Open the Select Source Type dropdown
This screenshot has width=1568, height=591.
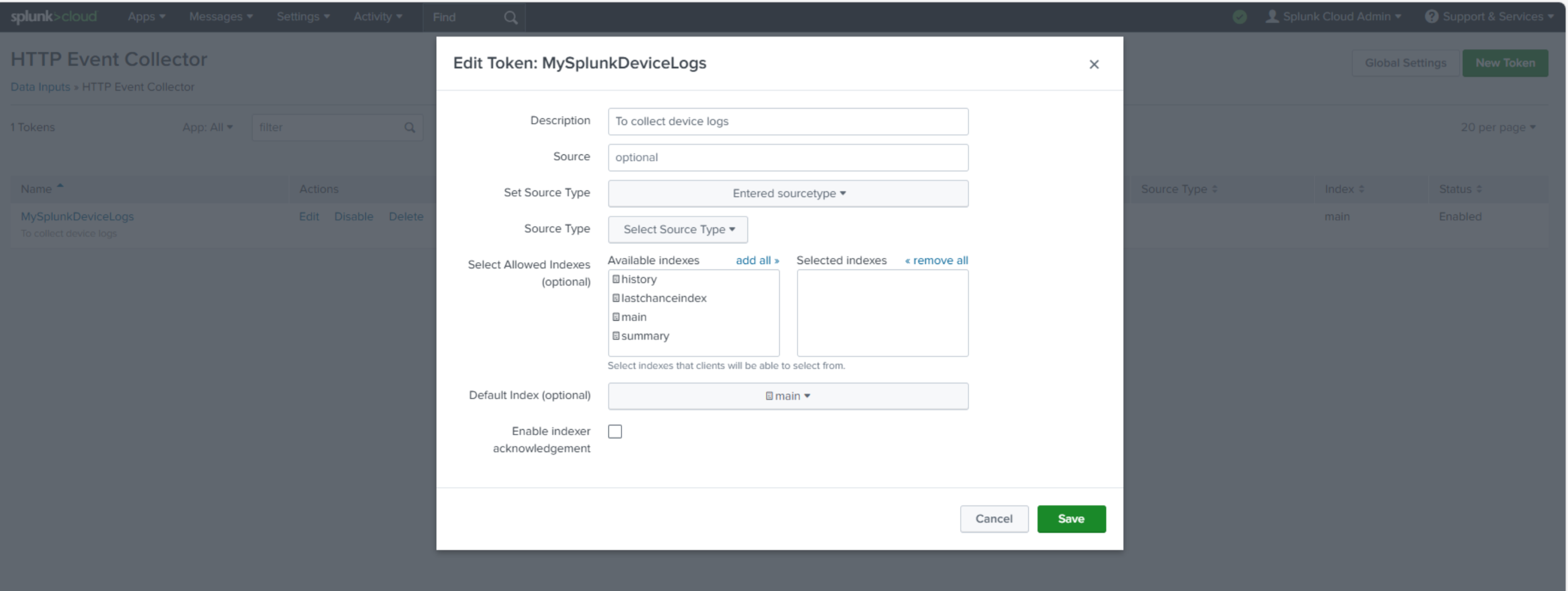678,230
